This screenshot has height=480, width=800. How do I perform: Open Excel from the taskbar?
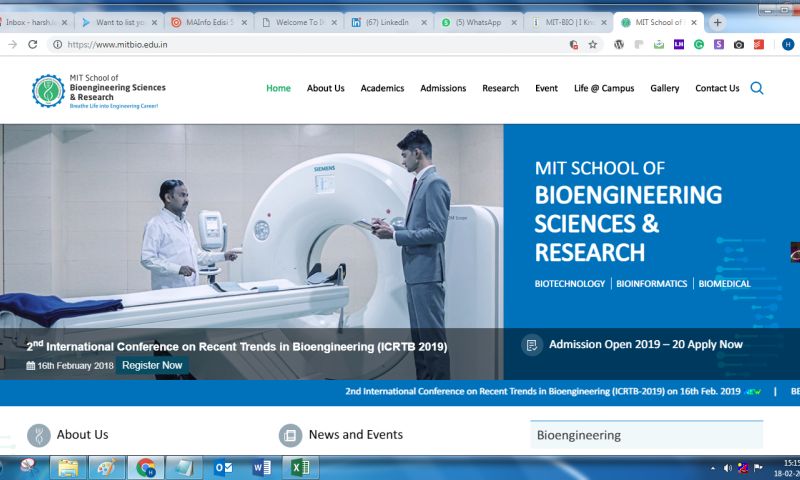299,467
